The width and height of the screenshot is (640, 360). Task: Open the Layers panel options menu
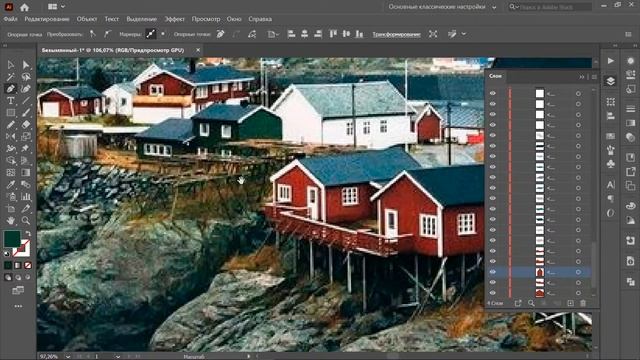(594, 77)
